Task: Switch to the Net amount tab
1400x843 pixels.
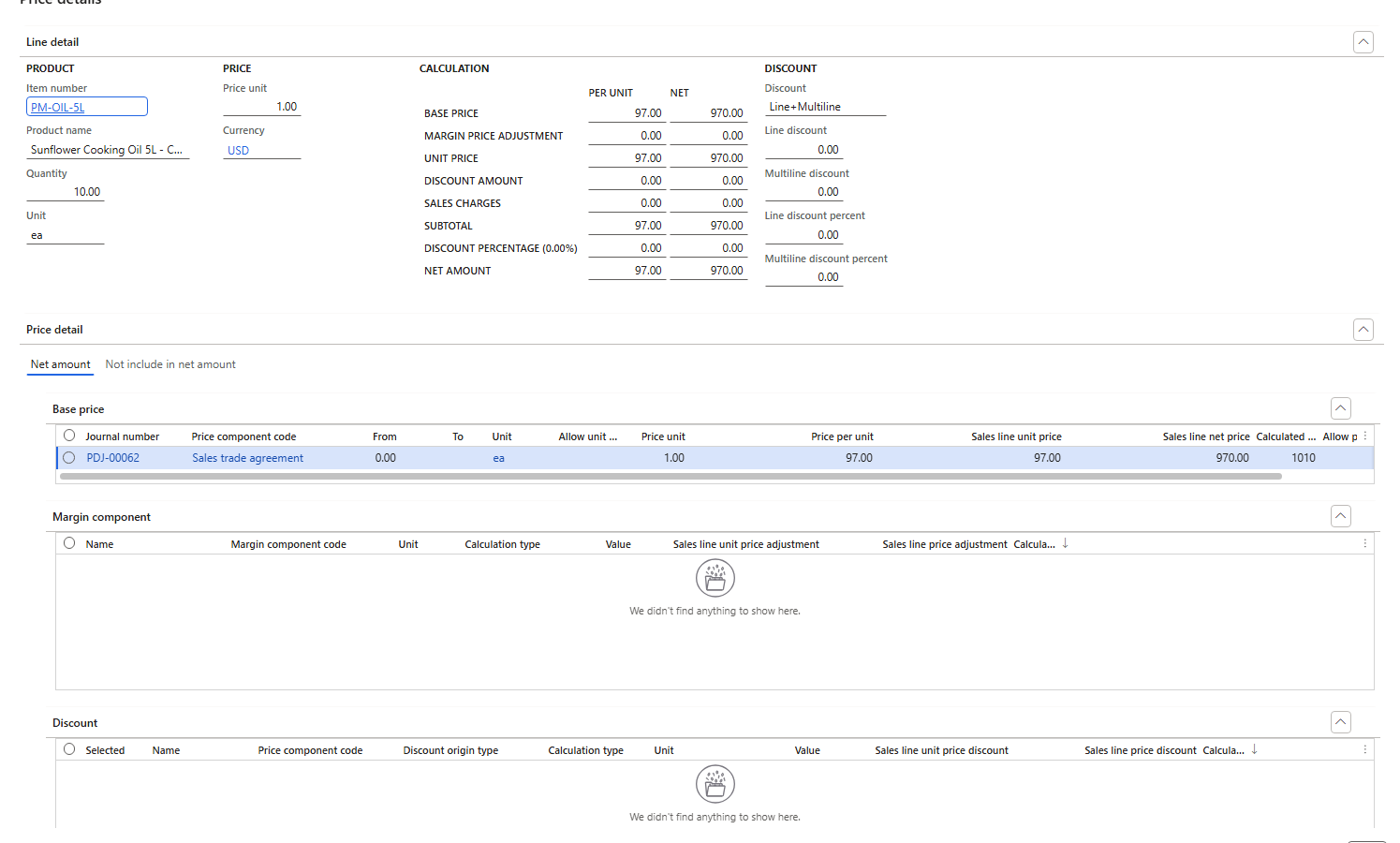Action: (x=60, y=364)
